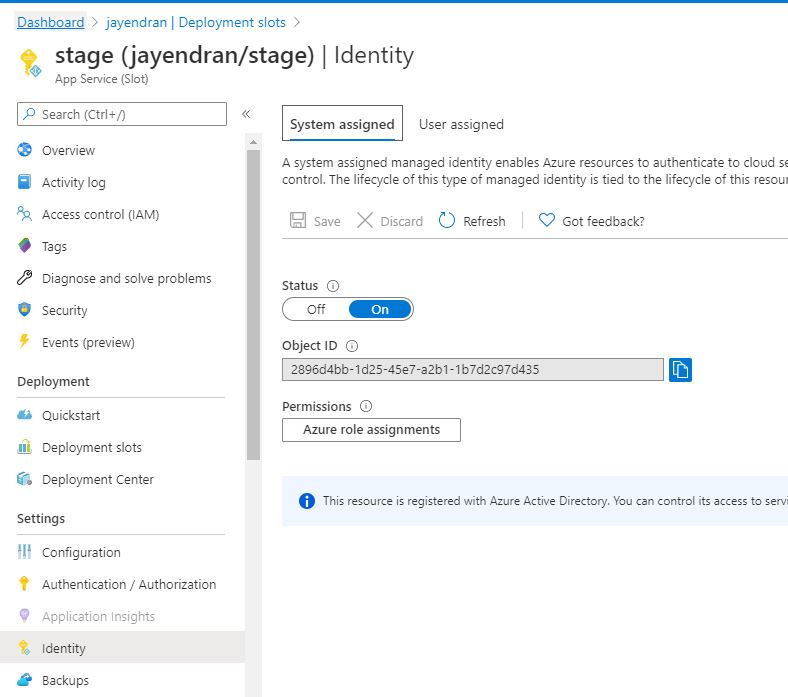Click the sidebar scrollbar up arrow

(x=253, y=142)
